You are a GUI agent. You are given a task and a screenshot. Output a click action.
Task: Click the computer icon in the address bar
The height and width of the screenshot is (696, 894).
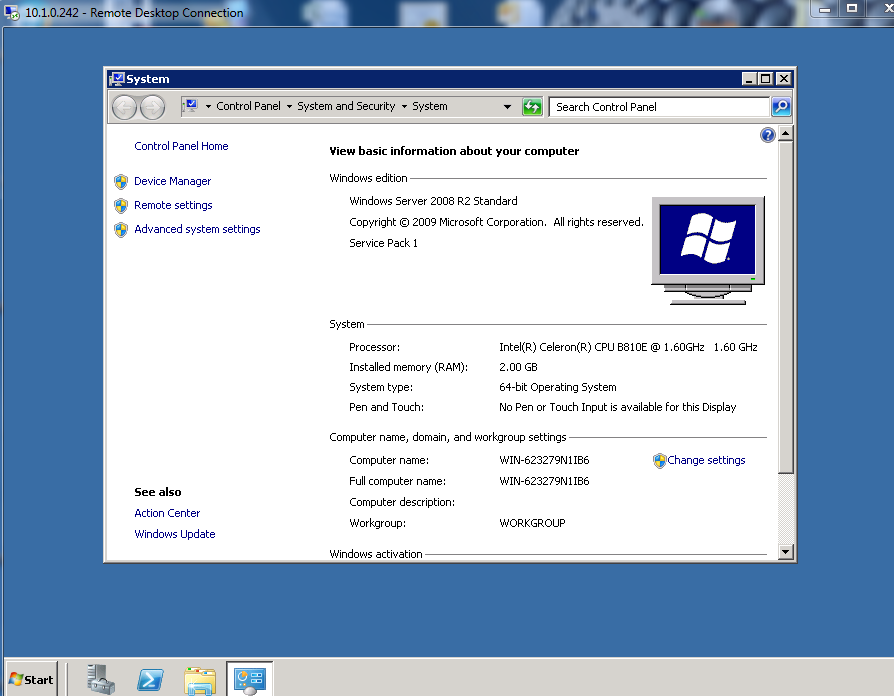pyautogui.click(x=192, y=106)
